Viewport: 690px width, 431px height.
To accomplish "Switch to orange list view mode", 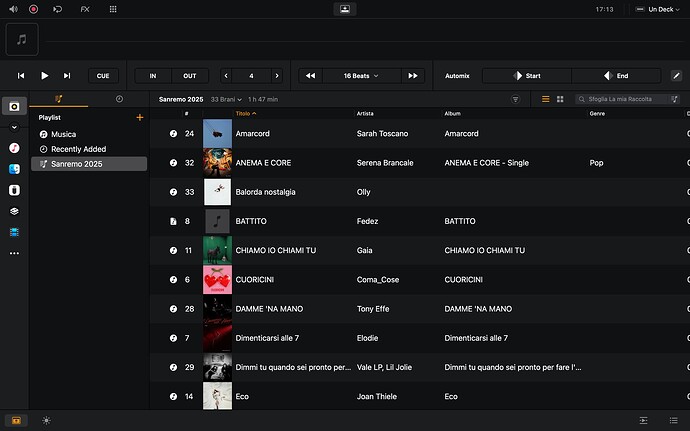I will pos(545,99).
